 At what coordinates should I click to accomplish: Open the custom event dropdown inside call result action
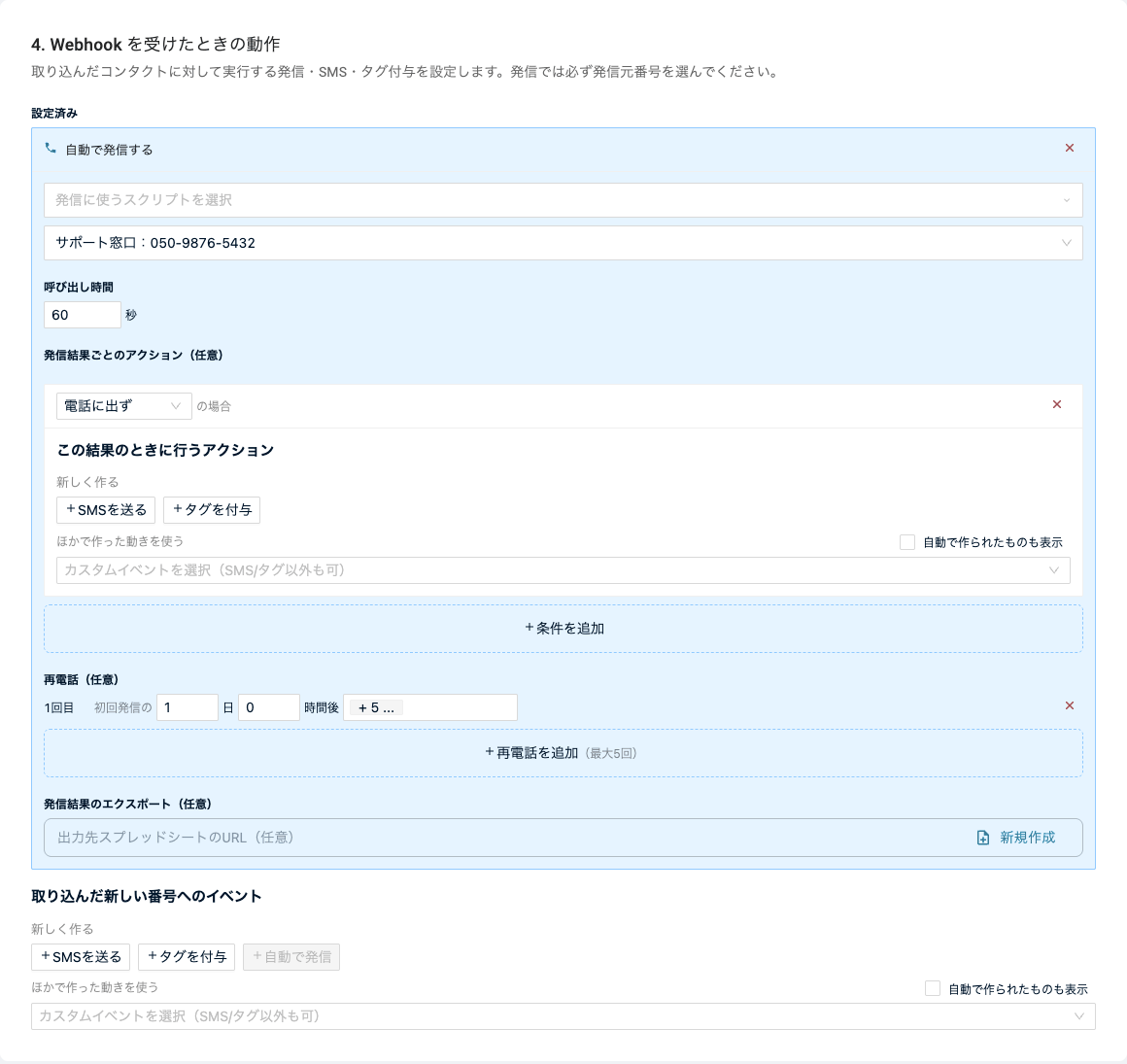coord(563,570)
